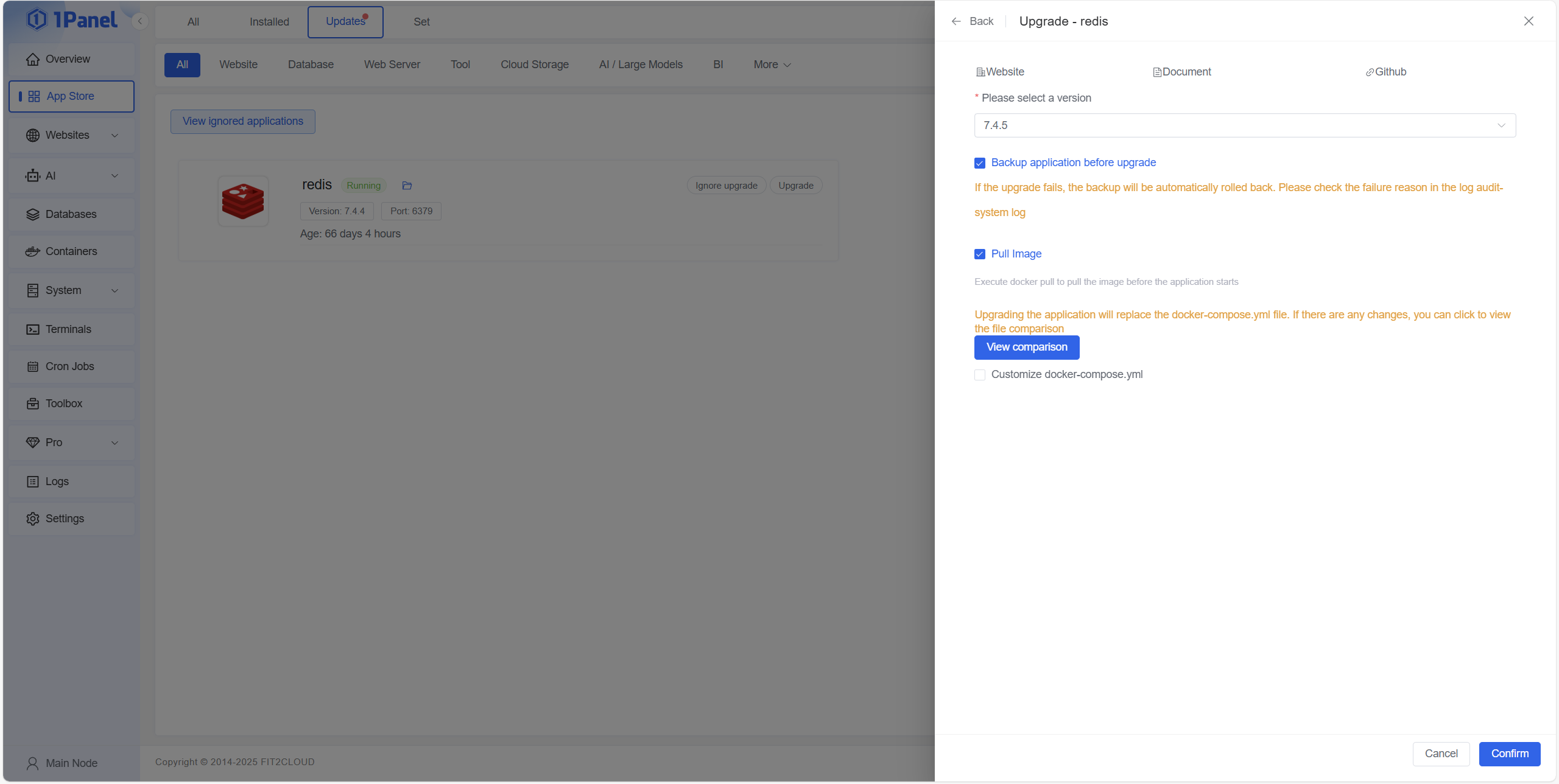Click the Document file icon
1559x784 pixels.
pos(1157,72)
